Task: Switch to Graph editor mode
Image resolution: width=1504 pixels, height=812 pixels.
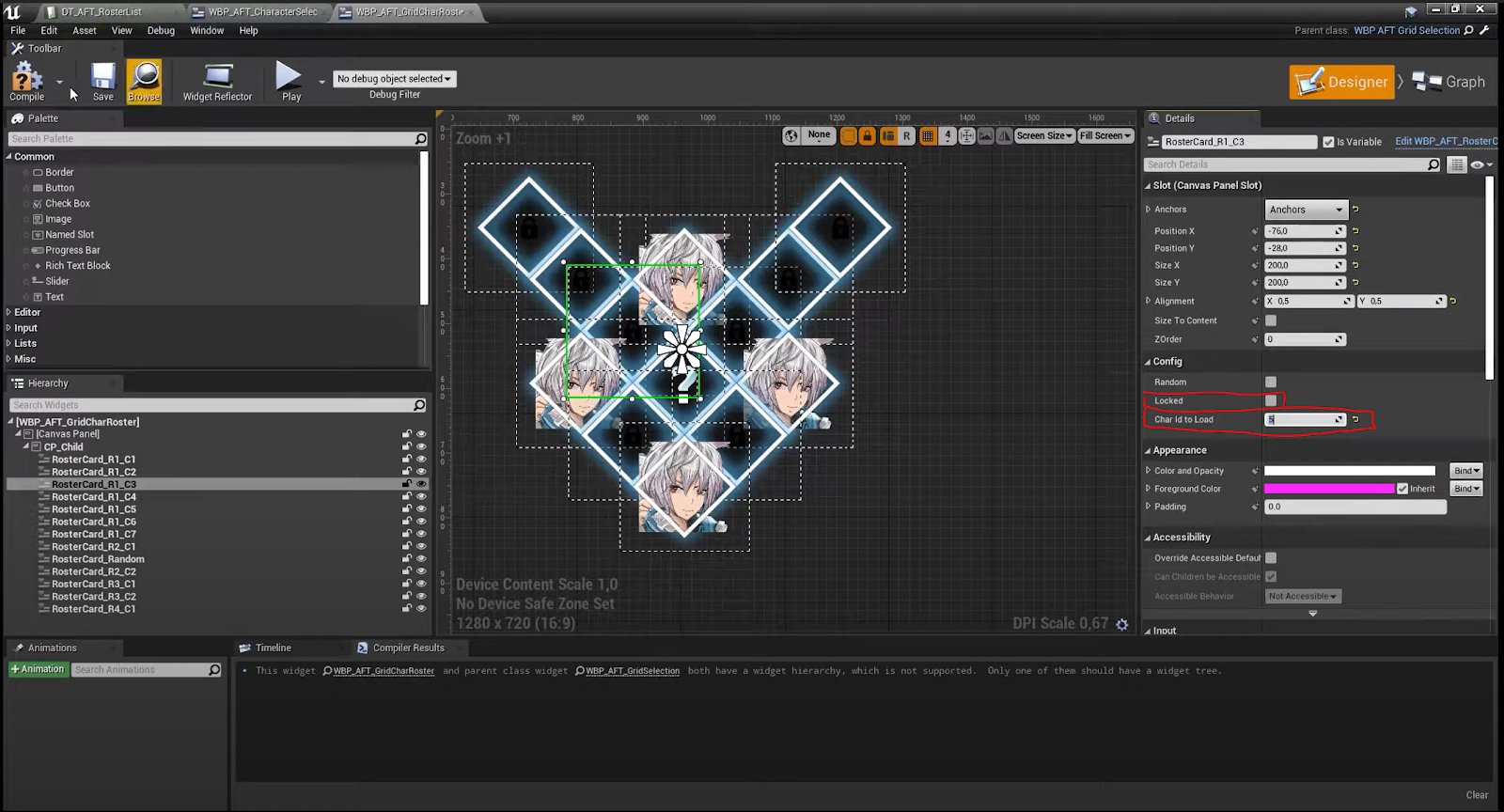Action: 1449,82
